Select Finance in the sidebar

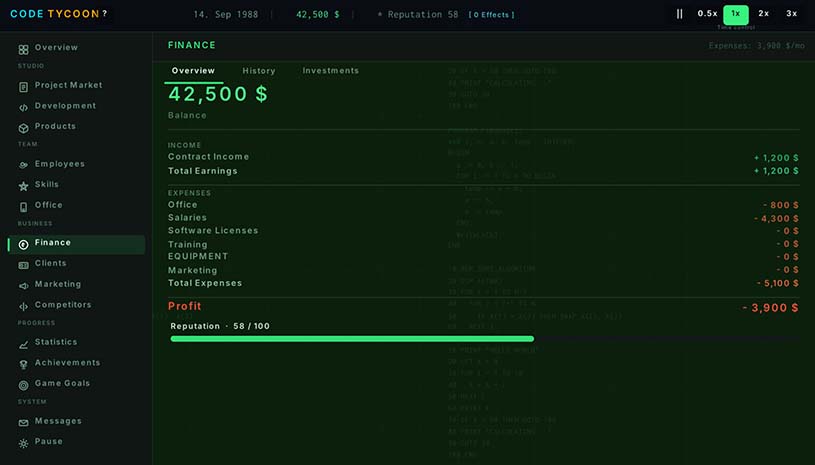pyautogui.click(x=76, y=244)
